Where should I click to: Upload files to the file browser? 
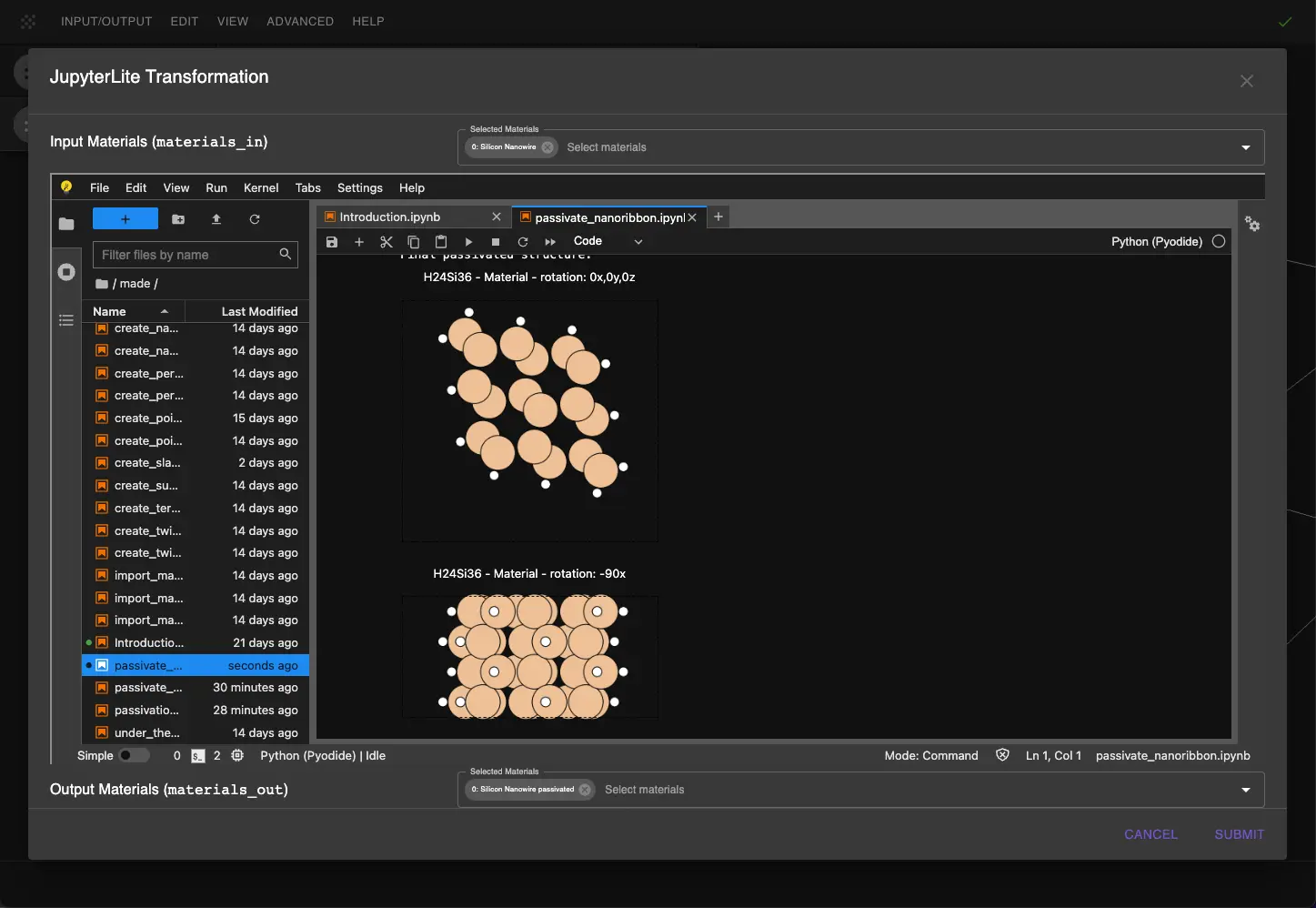coord(216,219)
